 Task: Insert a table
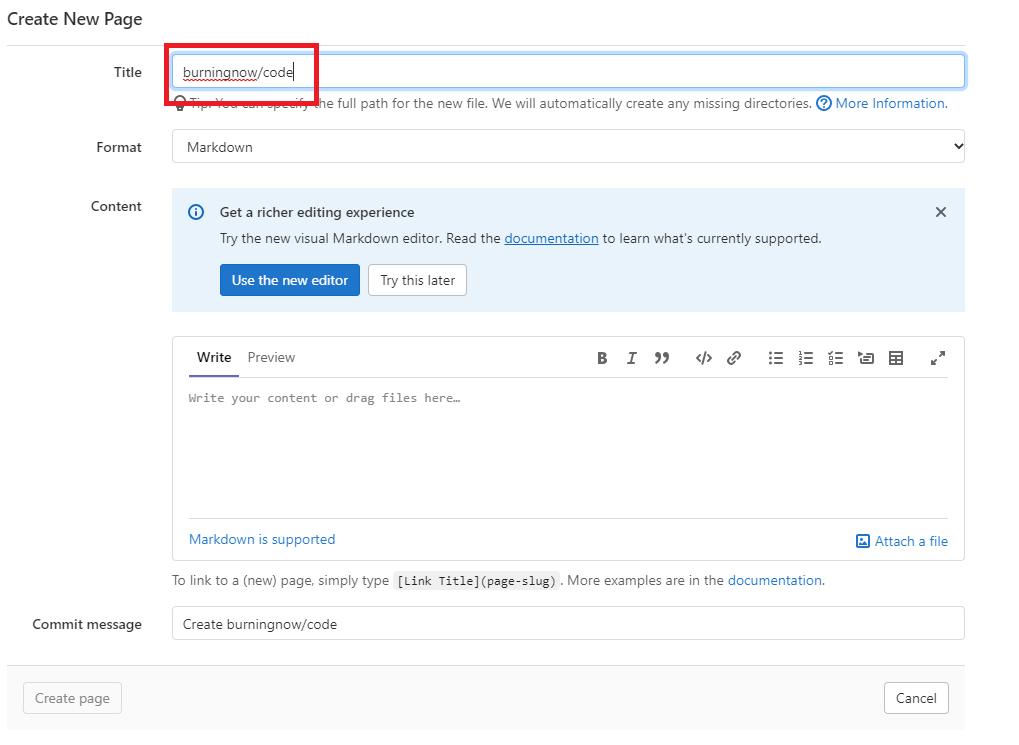point(896,358)
